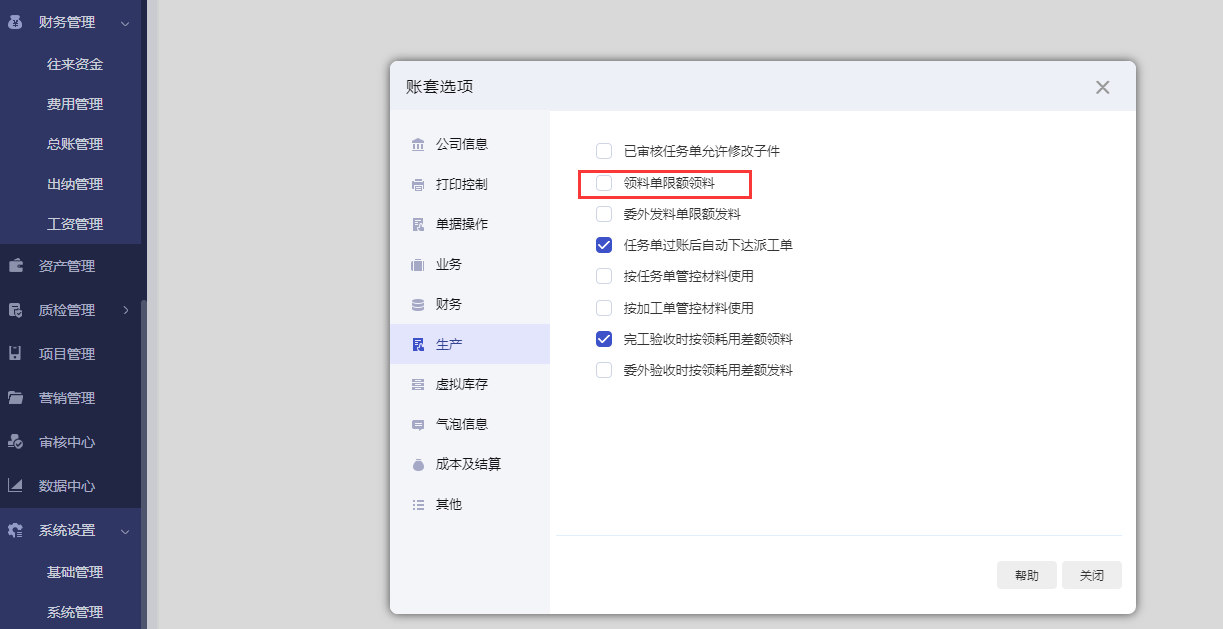This screenshot has width=1223, height=629.
Task: Click the 帮助 button
Action: 1027,575
